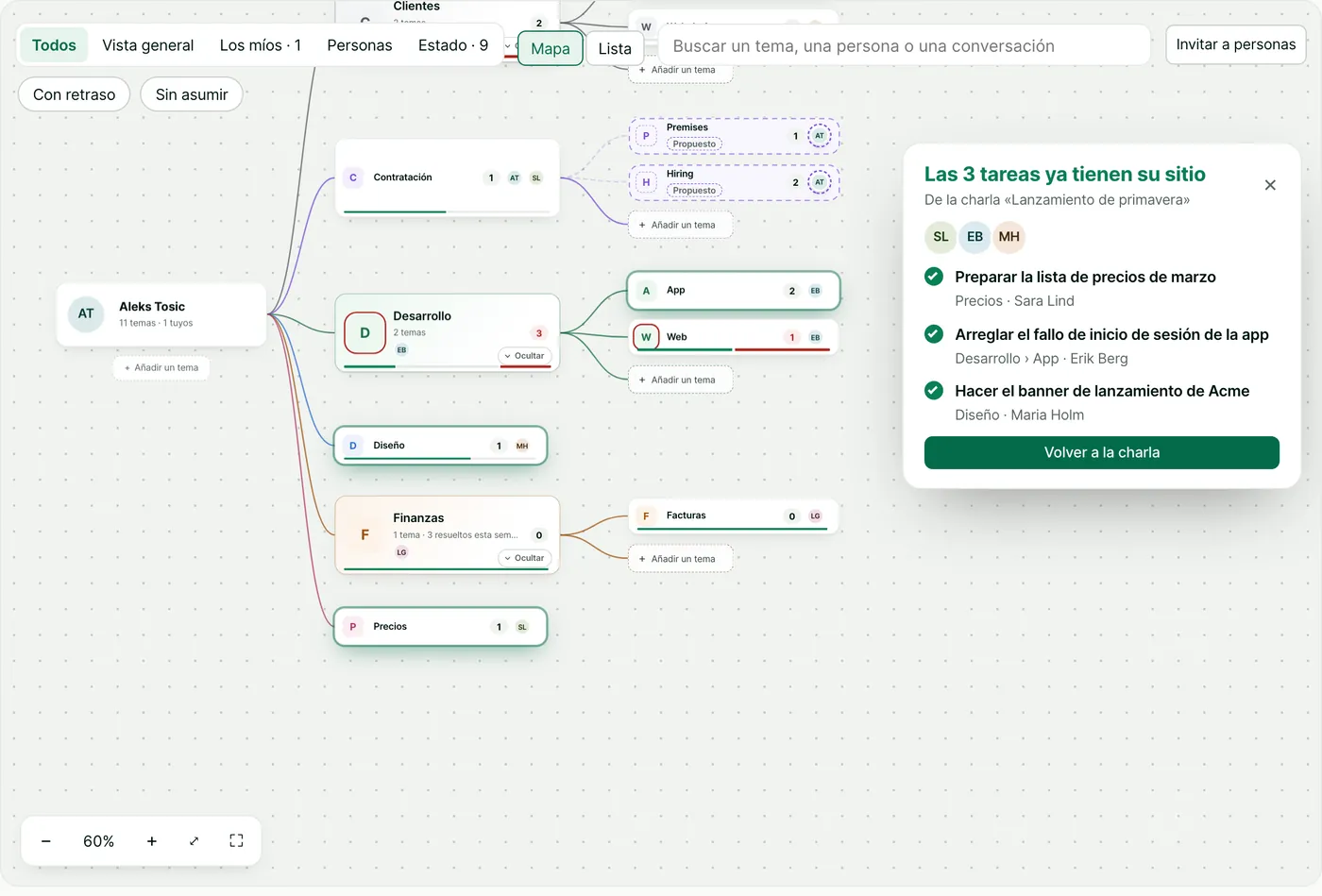
Task: Collapse Finanzas with its Ocultar button
Action: [524, 558]
